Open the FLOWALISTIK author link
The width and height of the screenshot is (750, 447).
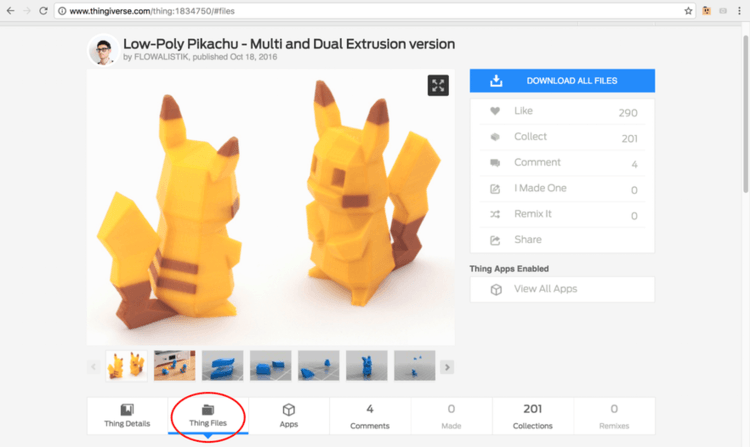click(x=162, y=57)
